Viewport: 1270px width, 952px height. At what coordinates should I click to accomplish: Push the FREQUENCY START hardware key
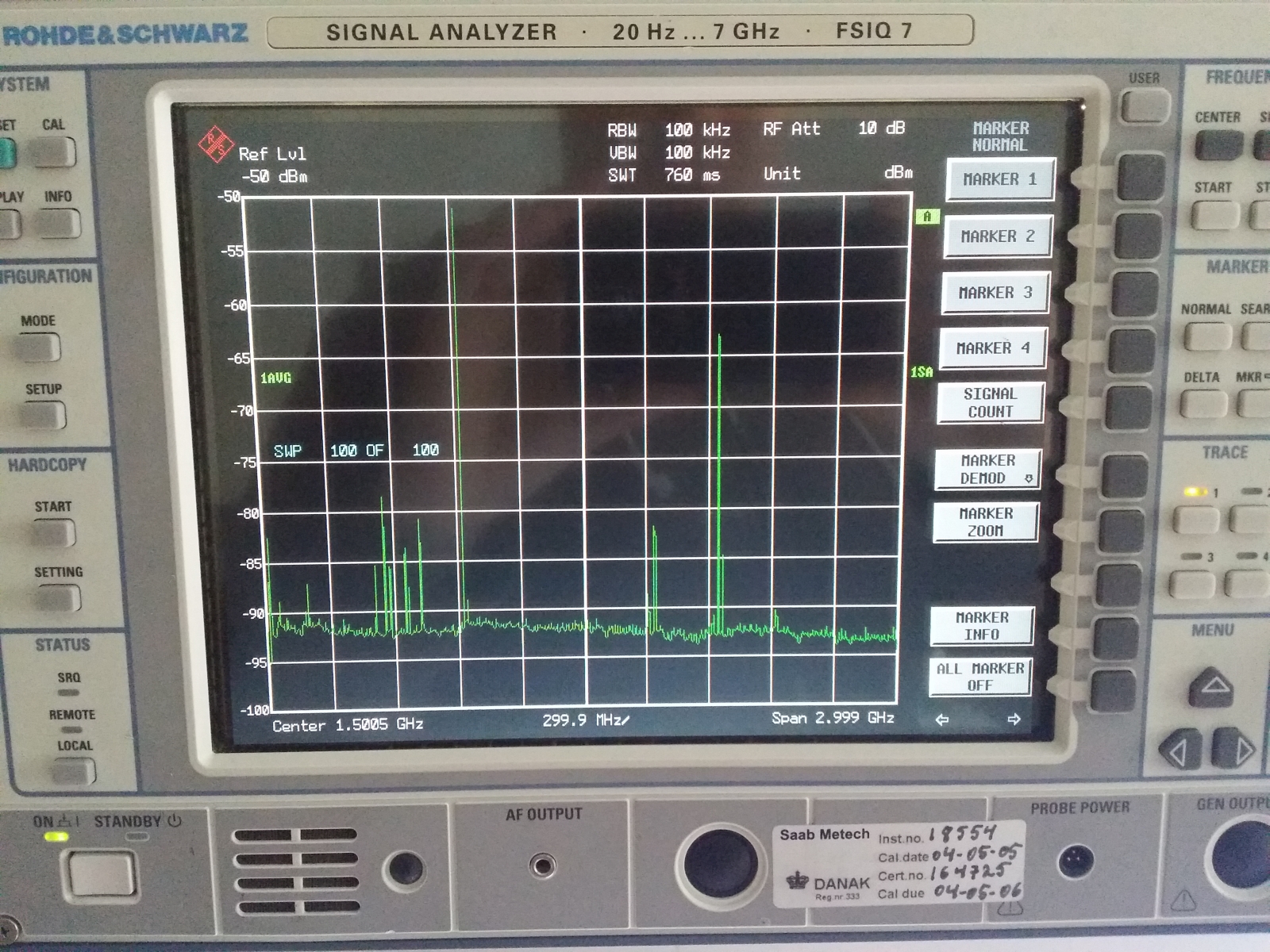tap(1214, 216)
